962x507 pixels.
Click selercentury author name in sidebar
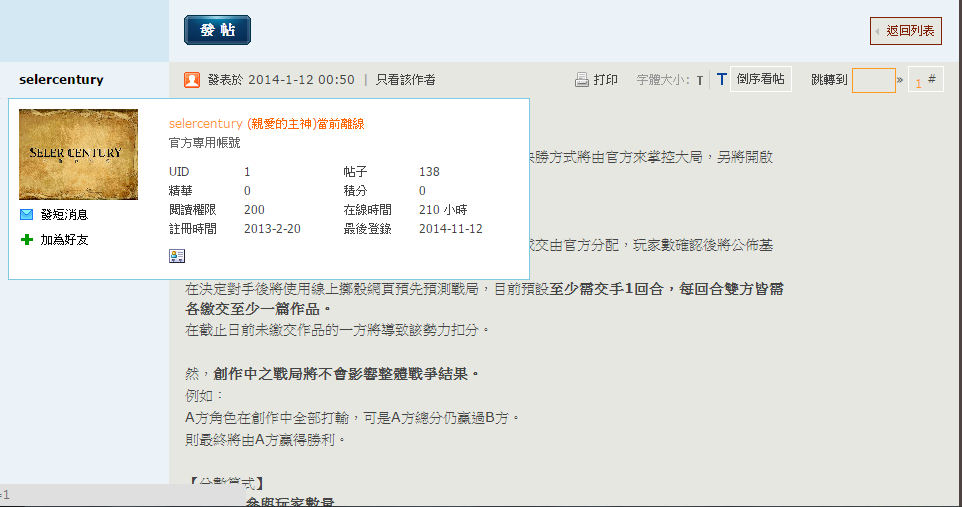click(61, 80)
